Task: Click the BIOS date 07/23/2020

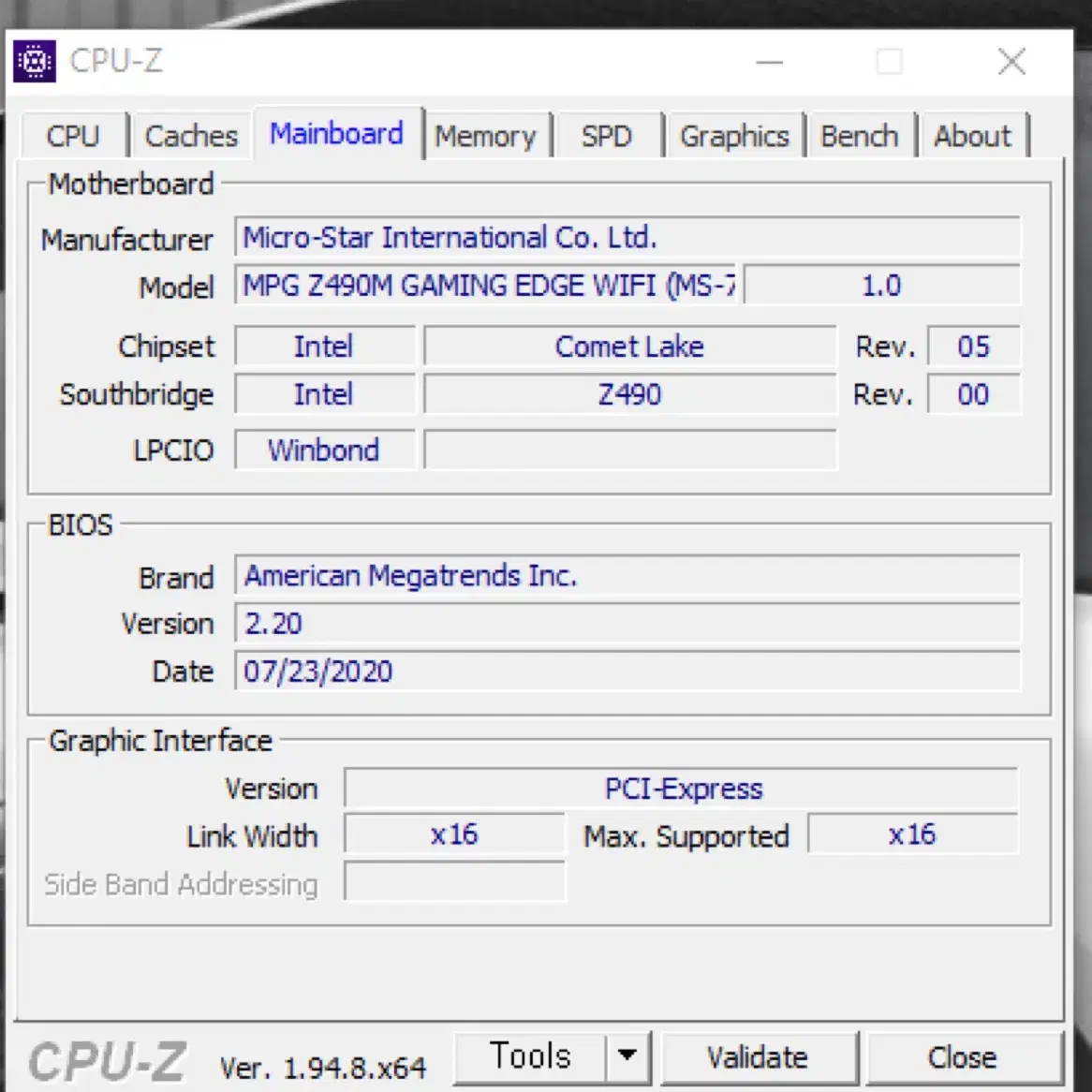Action: coord(627,671)
